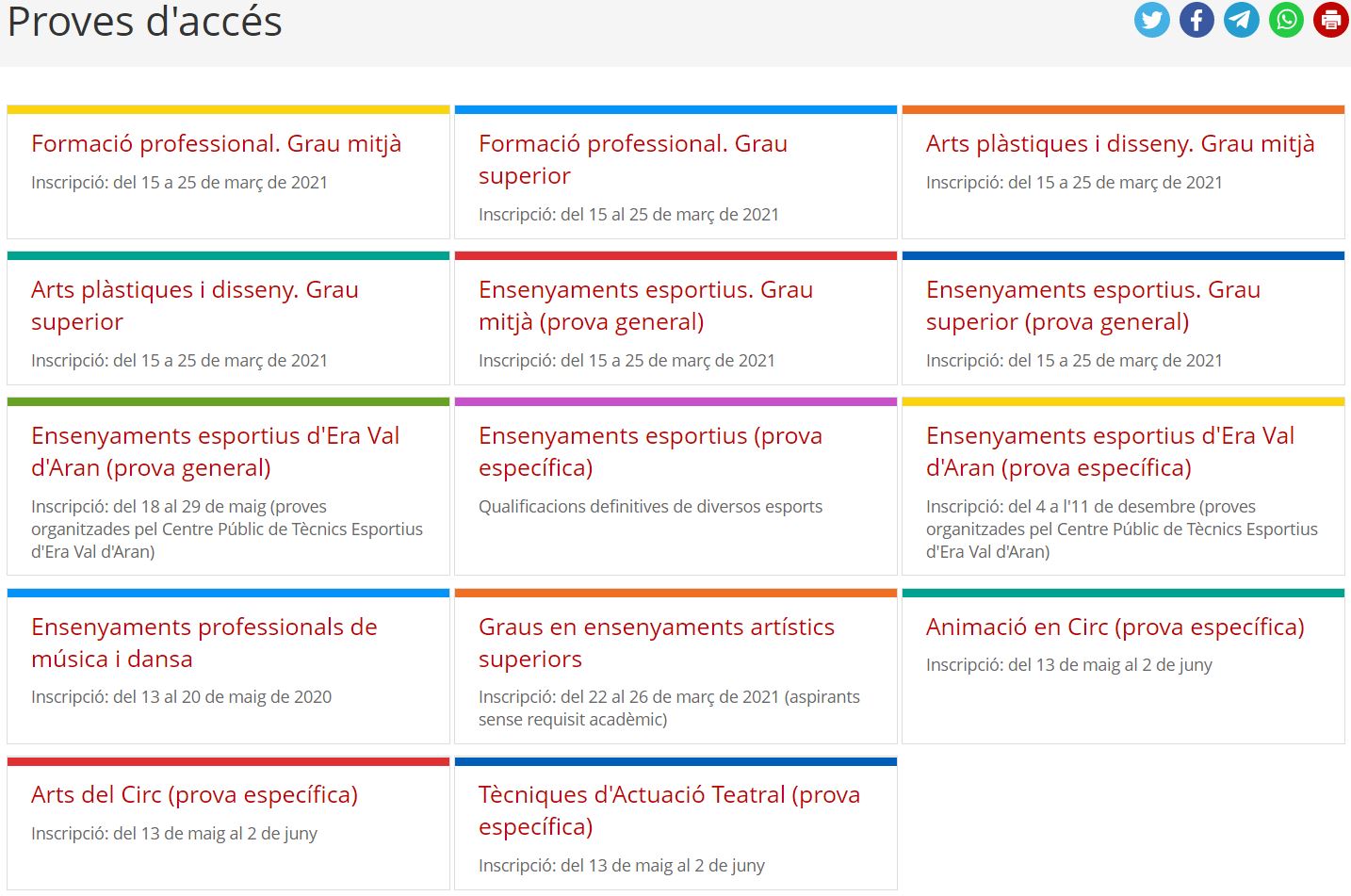Click the Proves d'accés page heading
The width and height of the screenshot is (1351, 896).
pos(145,22)
